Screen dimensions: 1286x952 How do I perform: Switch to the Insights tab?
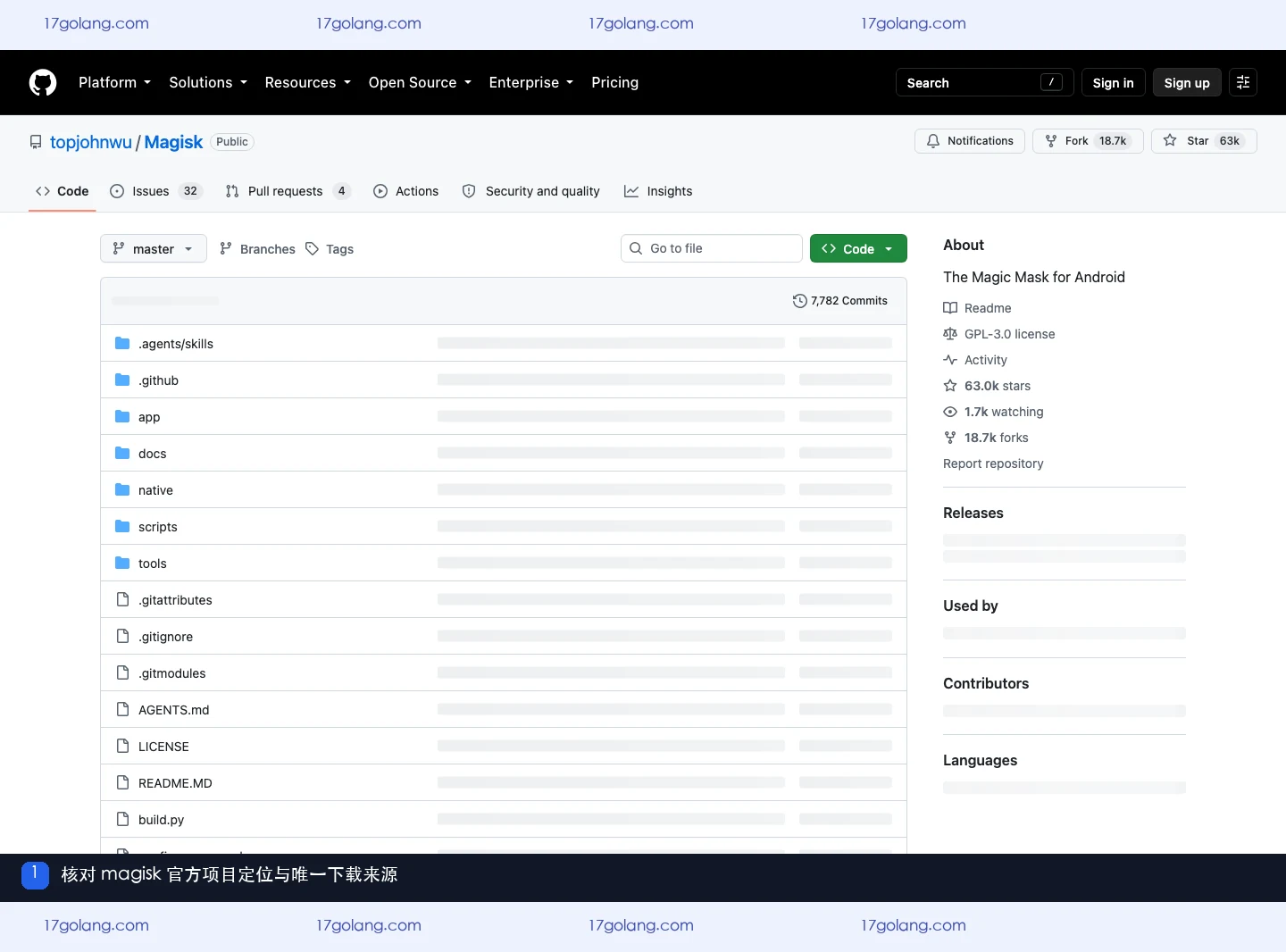pyautogui.click(x=658, y=191)
